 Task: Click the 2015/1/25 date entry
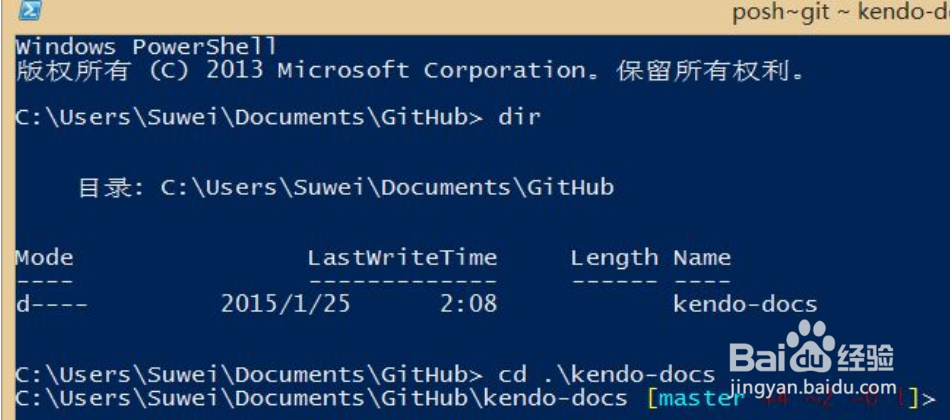pyautogui.click(x=286, y=304)
